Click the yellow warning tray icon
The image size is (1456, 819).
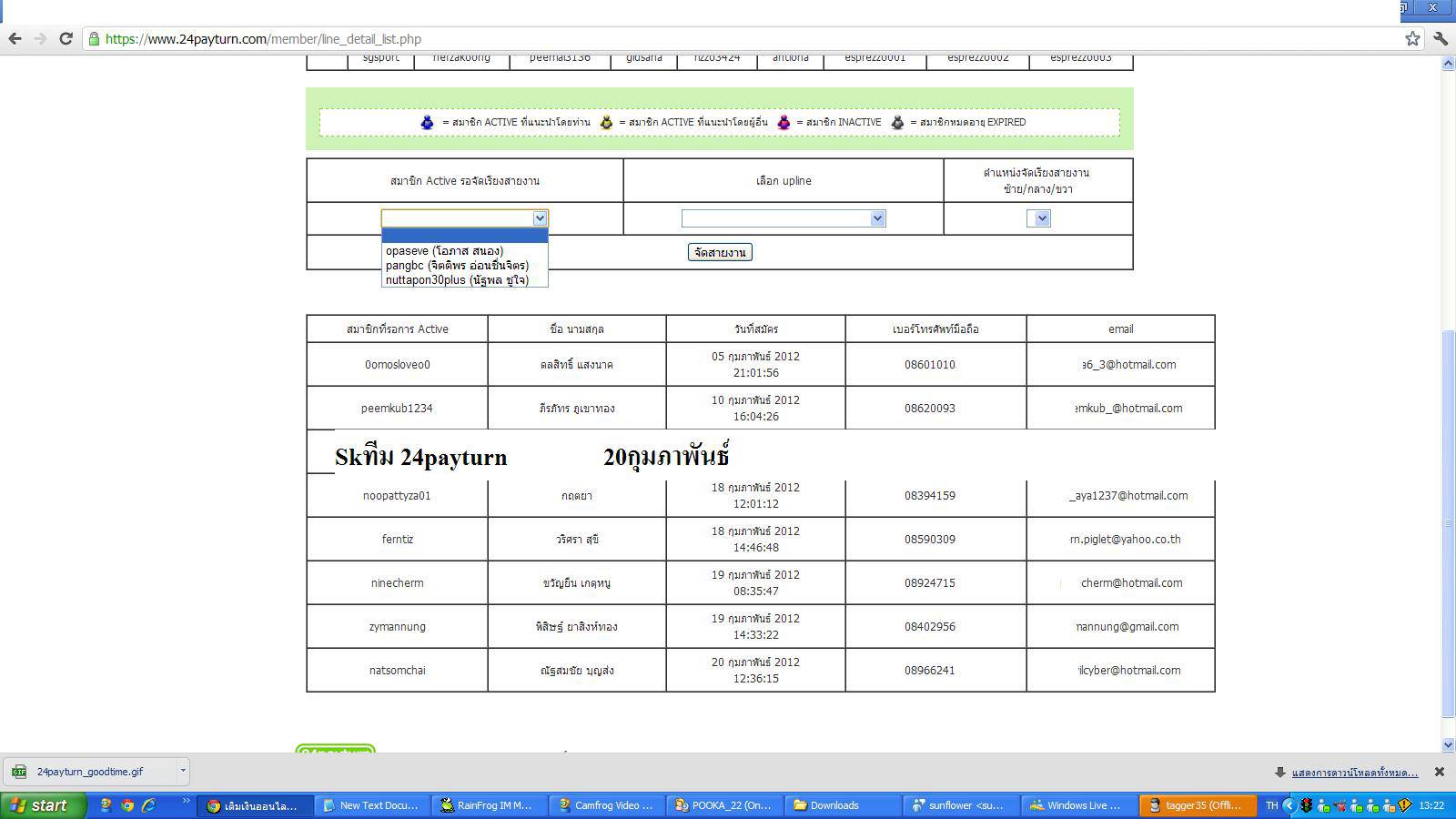(1405, 805)
